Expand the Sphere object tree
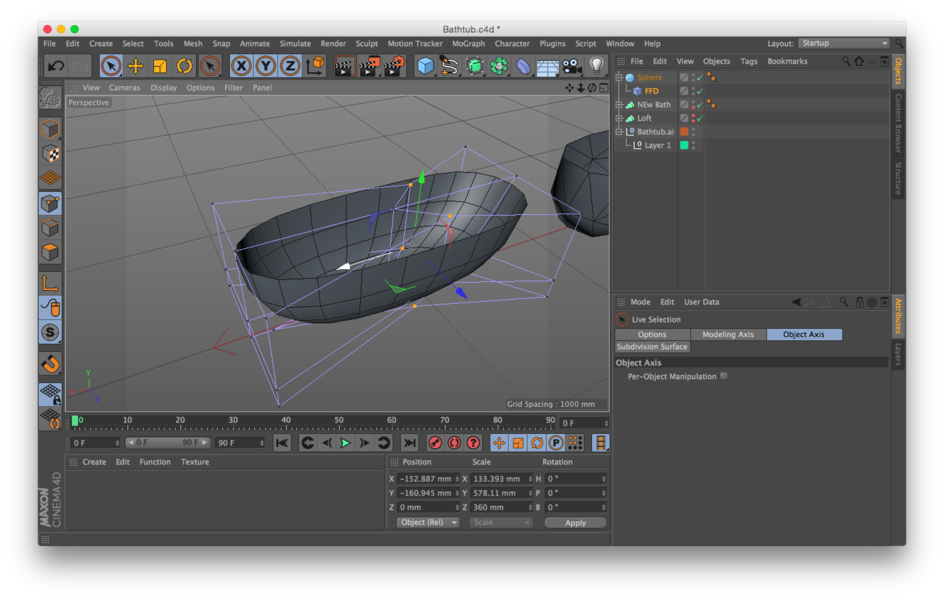The width and height of the screenshot is (944, 600). click(619, 78)
